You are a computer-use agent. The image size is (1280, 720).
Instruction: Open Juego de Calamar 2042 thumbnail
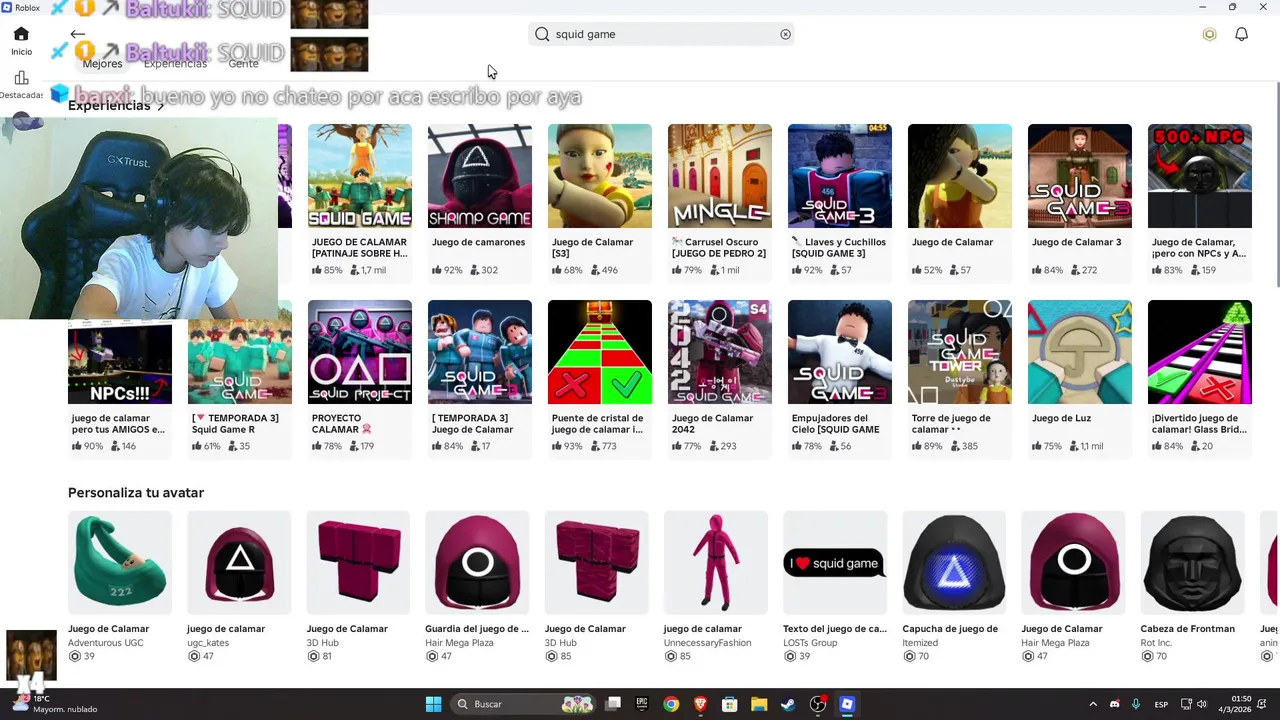(x=720, y=352)
